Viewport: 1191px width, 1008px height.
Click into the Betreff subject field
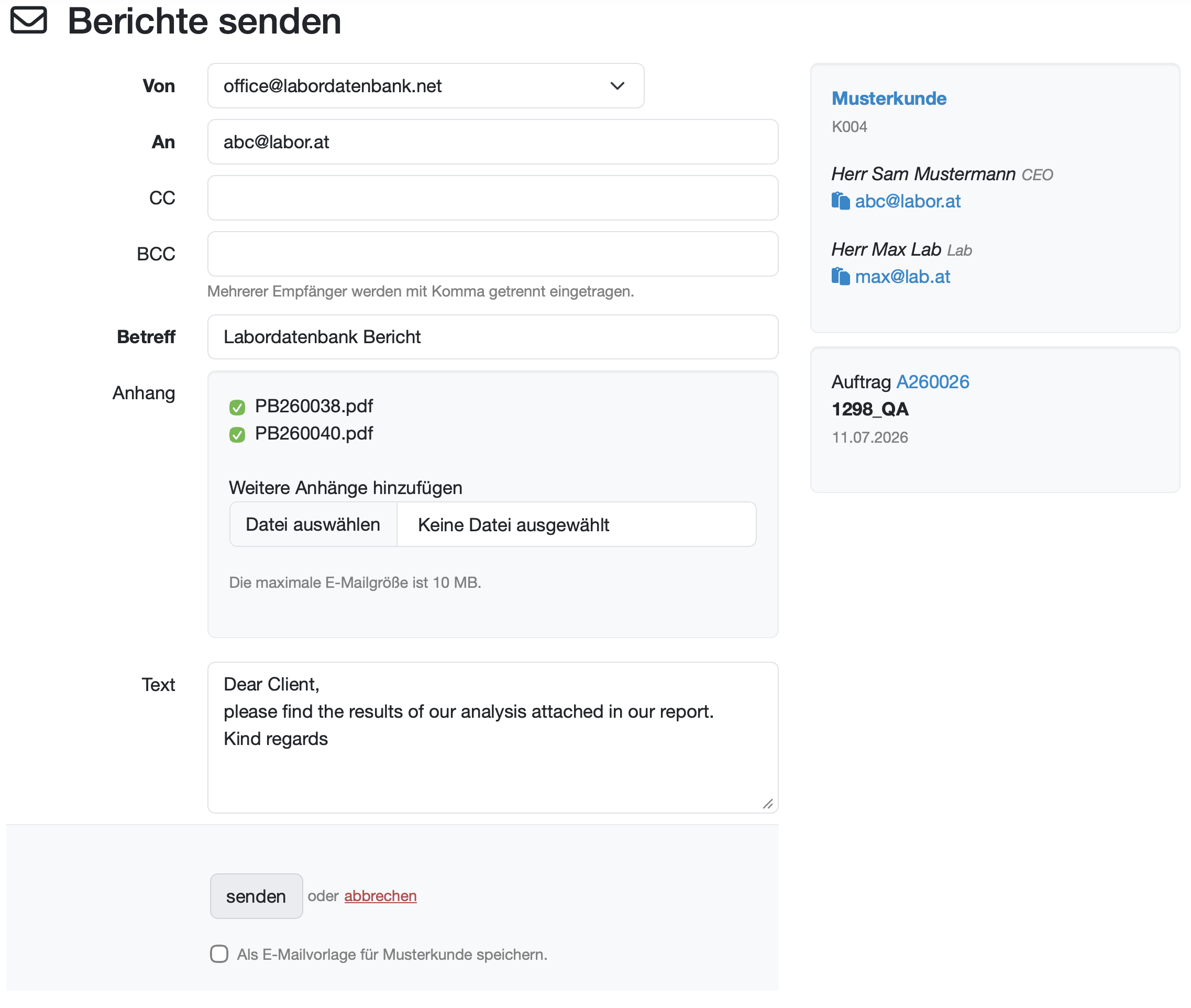pyautogui.click(x=492, y=337)
